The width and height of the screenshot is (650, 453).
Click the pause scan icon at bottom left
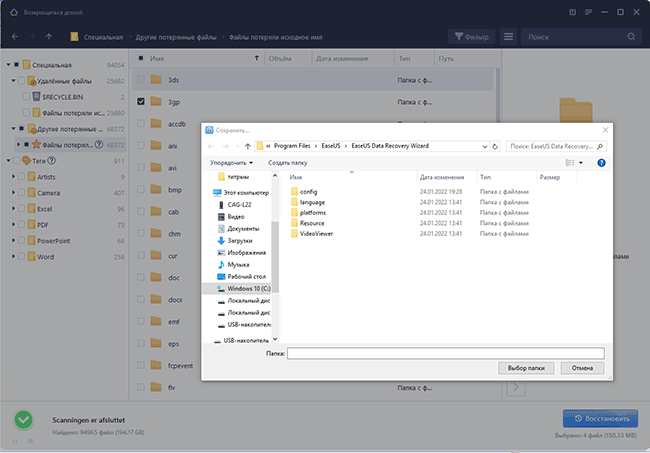click(15, 441)
